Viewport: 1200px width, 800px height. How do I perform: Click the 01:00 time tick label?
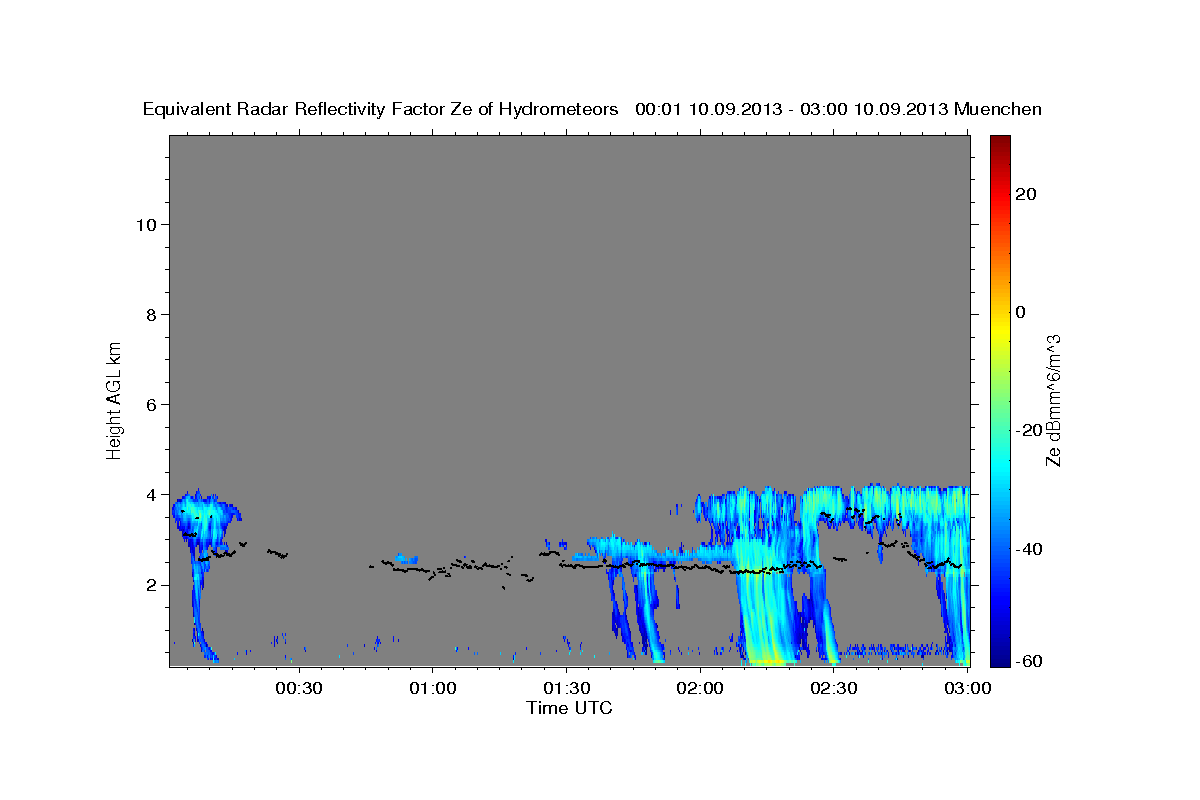(x=433, y=689)
